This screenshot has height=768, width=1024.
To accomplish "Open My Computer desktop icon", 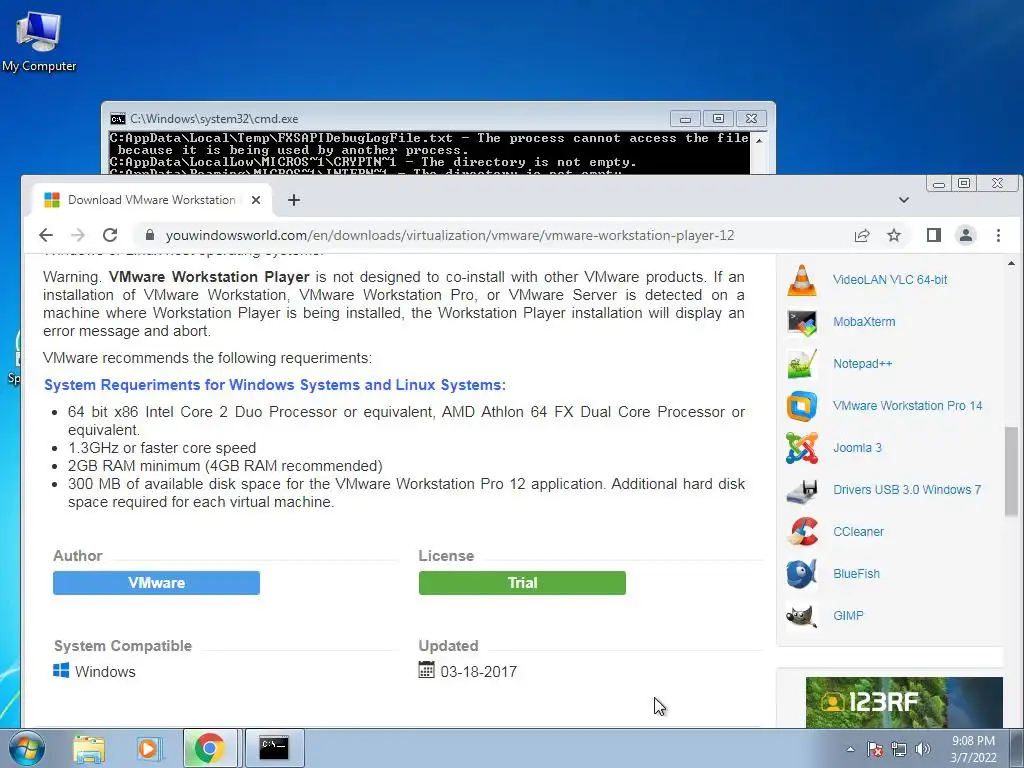I will (x=39, y=41).
